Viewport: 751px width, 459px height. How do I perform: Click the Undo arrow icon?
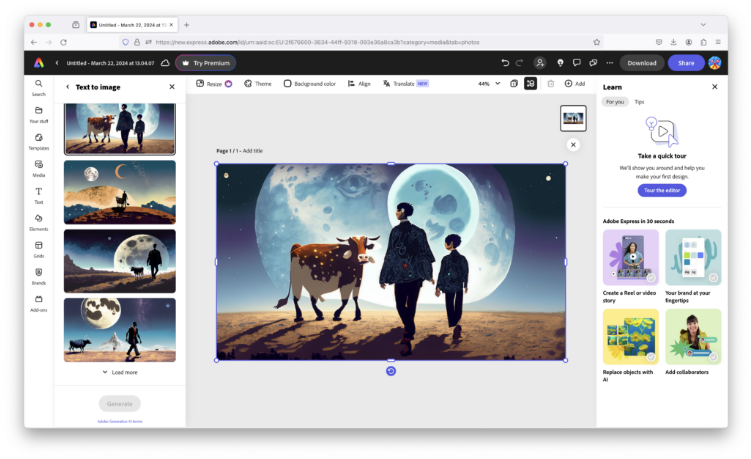[x=505, y=63]
